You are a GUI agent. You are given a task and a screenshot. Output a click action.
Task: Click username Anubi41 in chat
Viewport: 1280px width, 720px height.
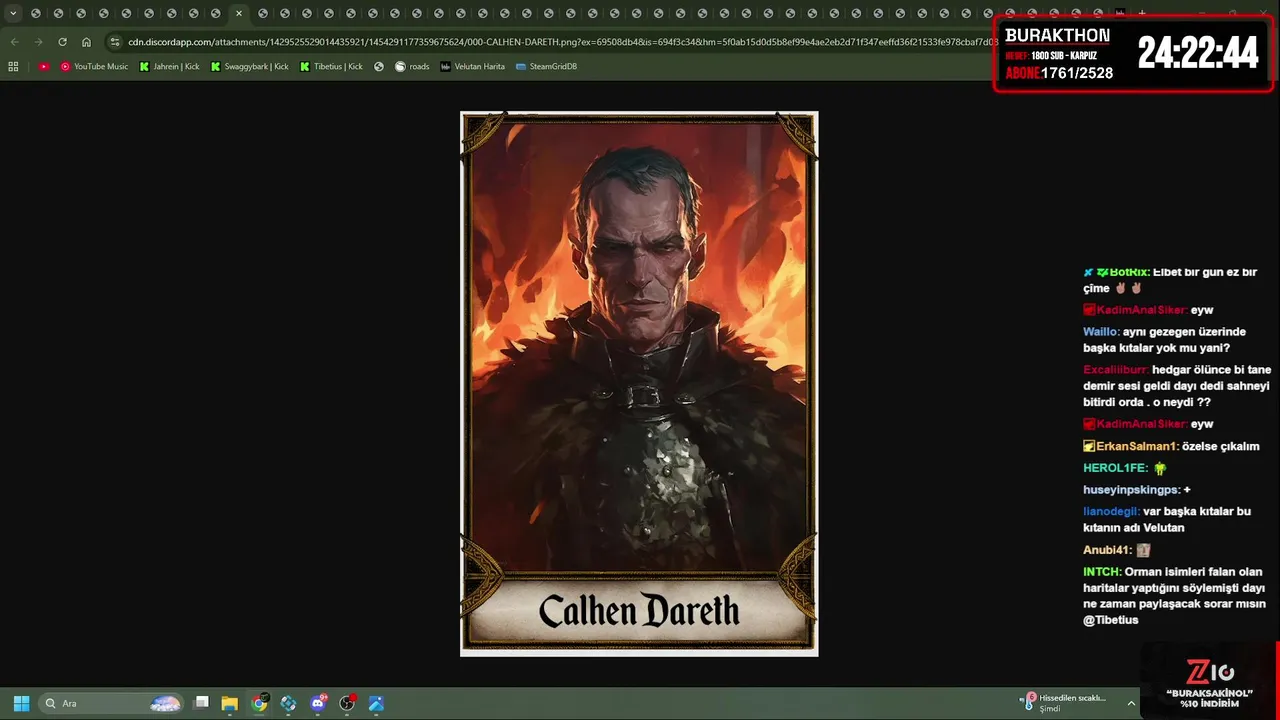tap(1107, 550)
